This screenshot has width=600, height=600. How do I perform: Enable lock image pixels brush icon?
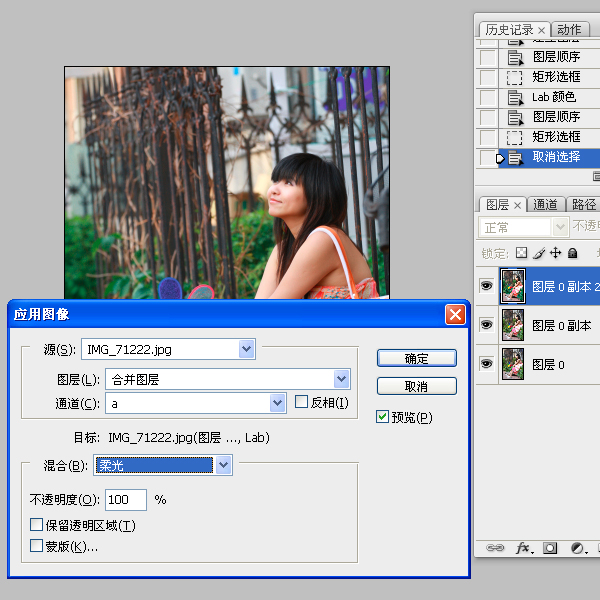[x=539, y=254]
